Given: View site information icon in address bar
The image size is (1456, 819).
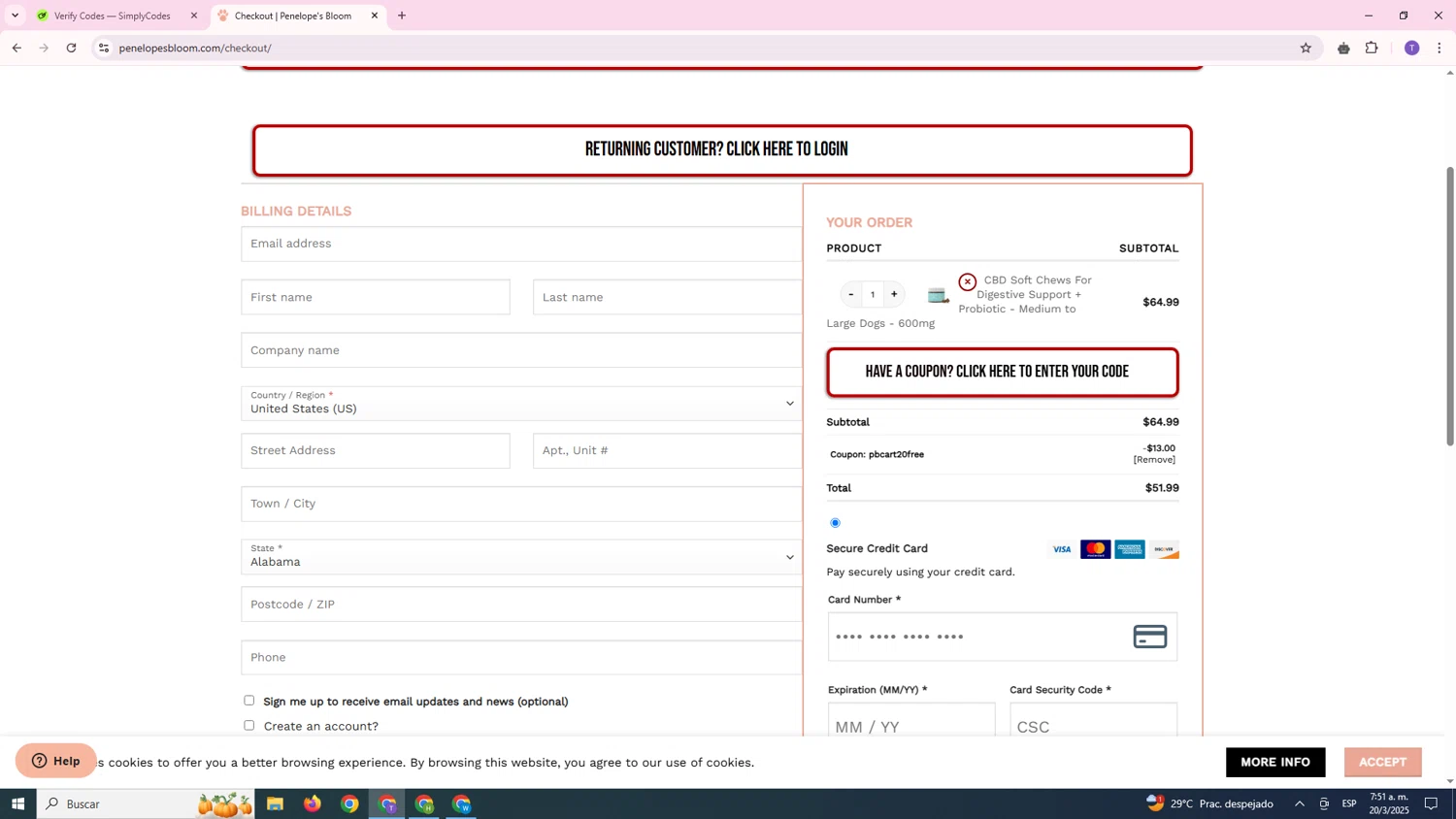Looking at the screenshot, I should click(x=104, y=48).
